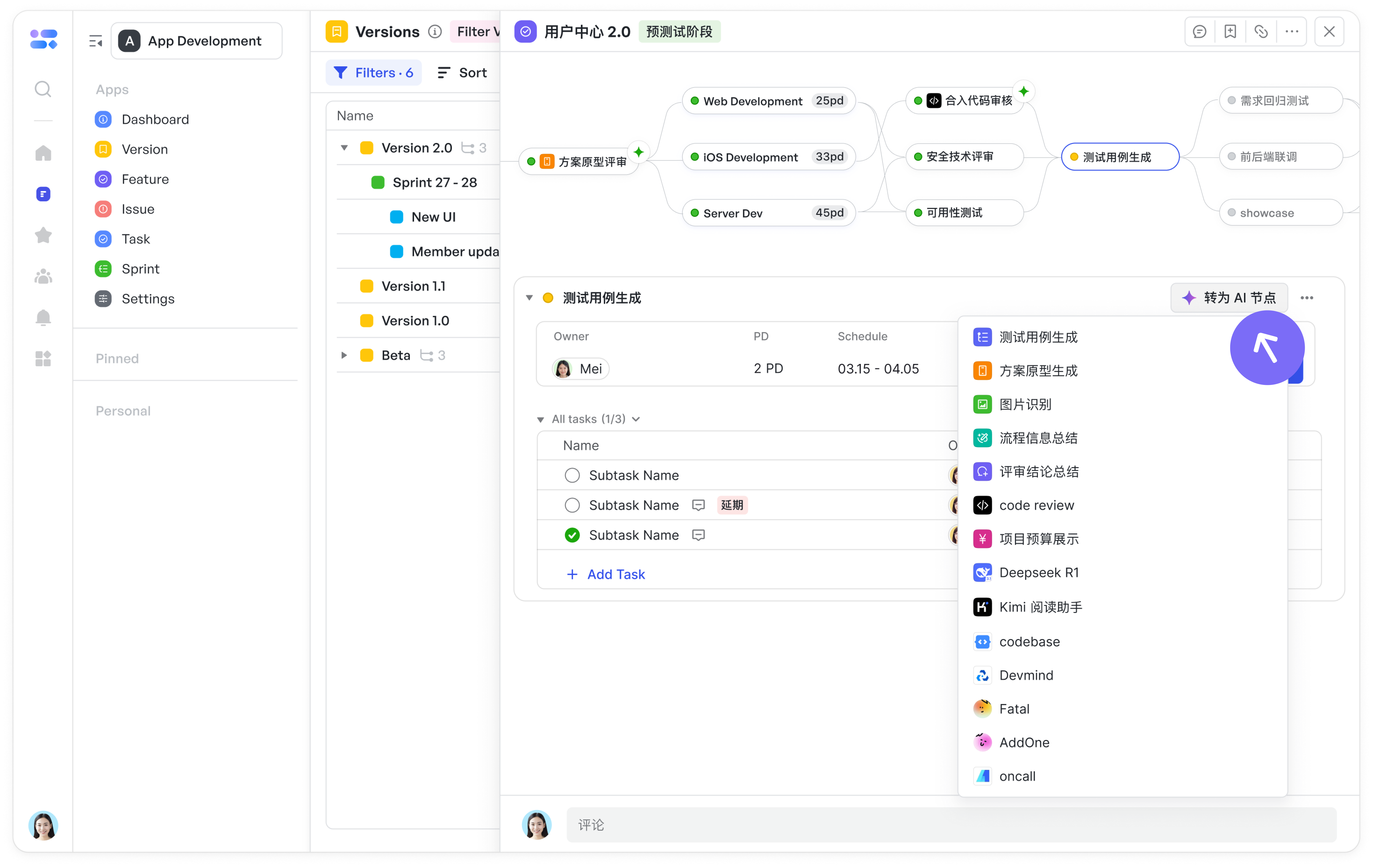This screenshot has height=868, width=1373.
Task: Uncheck the completed Subtask Name checkmark
Action: (x=572, y=535)
